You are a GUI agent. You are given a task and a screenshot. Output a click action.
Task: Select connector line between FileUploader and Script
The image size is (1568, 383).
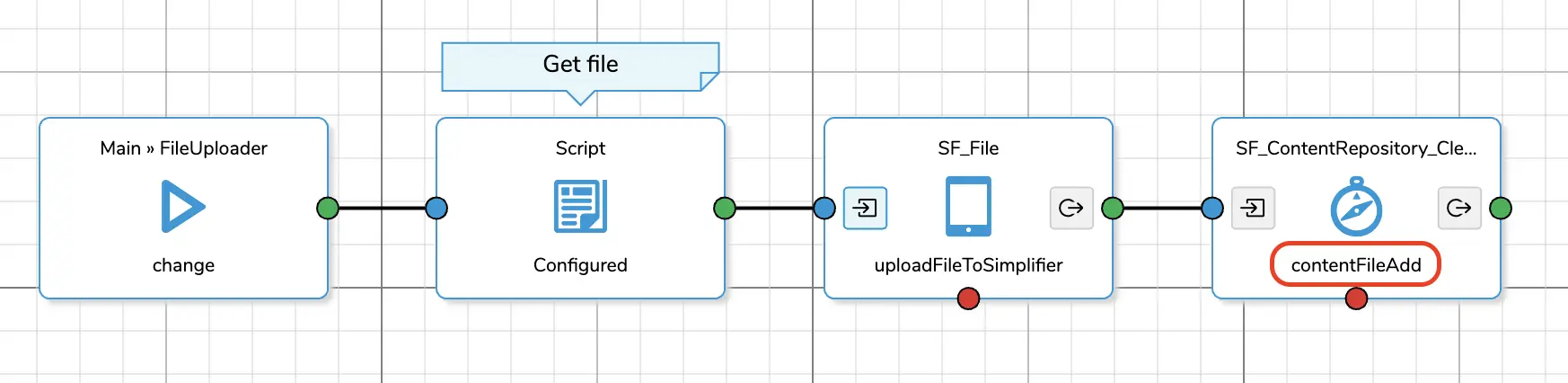pyautogui.click(x=382, y=209)
